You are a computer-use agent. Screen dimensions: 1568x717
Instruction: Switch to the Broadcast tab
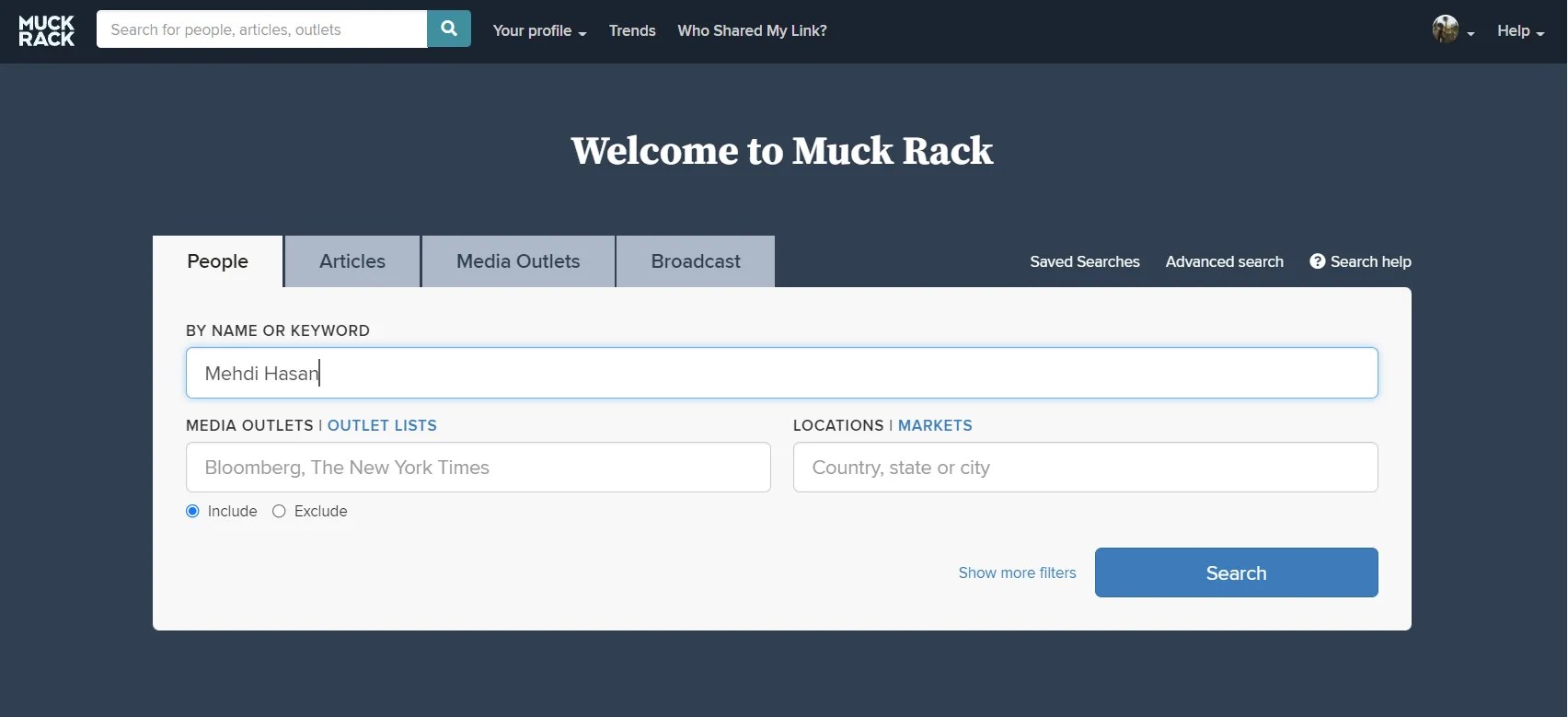click(696, 261)
